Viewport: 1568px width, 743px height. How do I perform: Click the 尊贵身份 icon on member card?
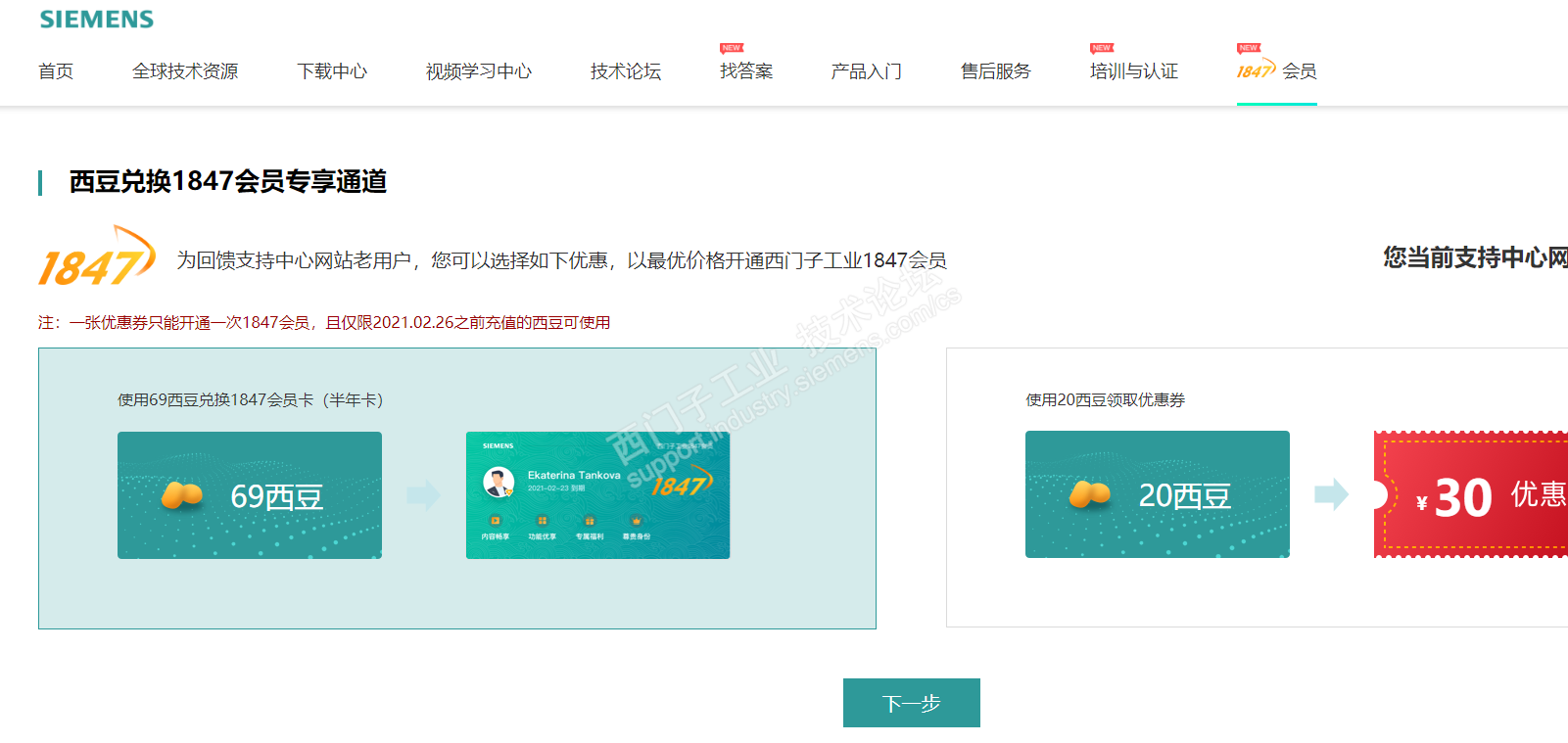pyautogui.click(x=636, y=521)
